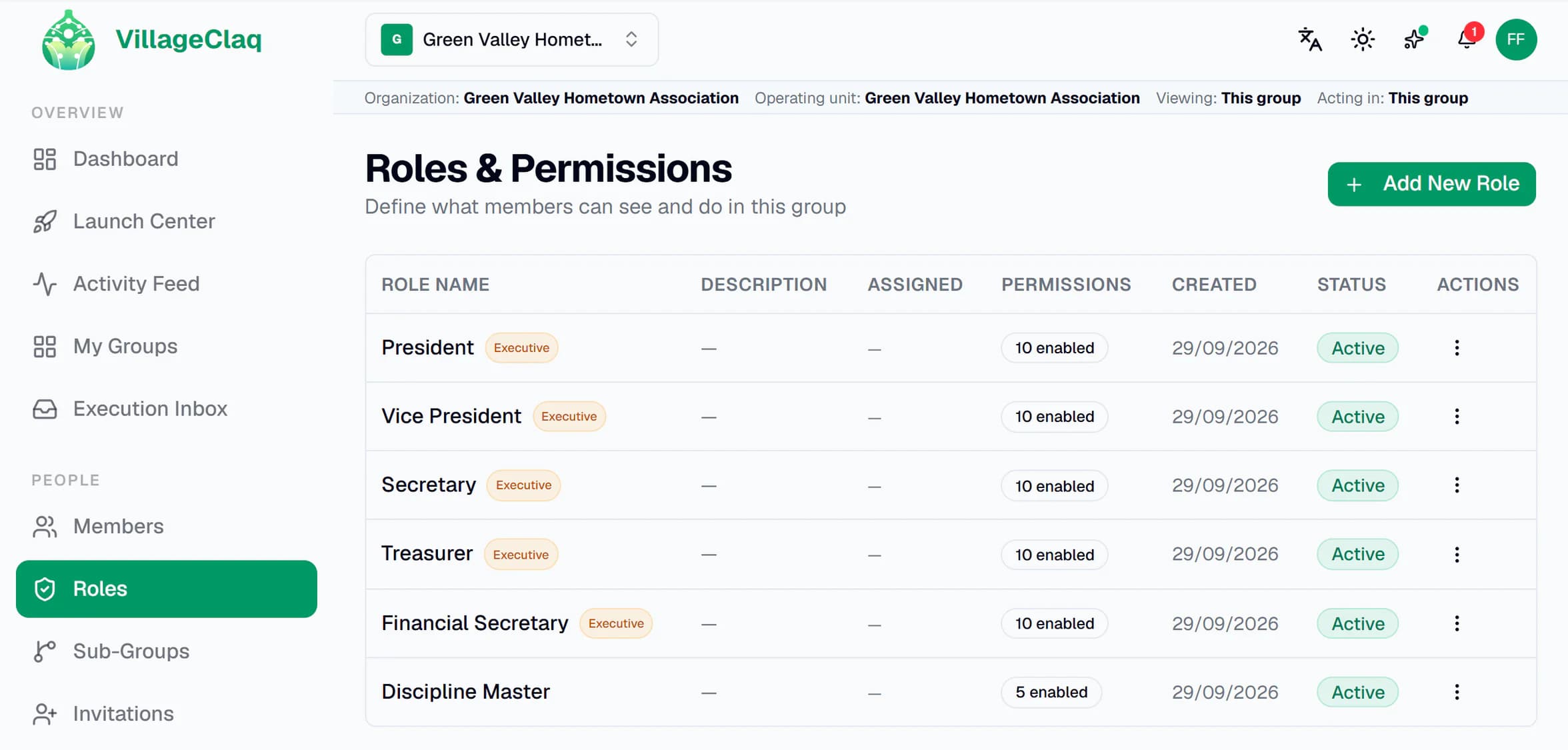Click Treasurer's 10 enabled permissions badge
This screenshot has width=1568, height=750.
coord(1054,555)
